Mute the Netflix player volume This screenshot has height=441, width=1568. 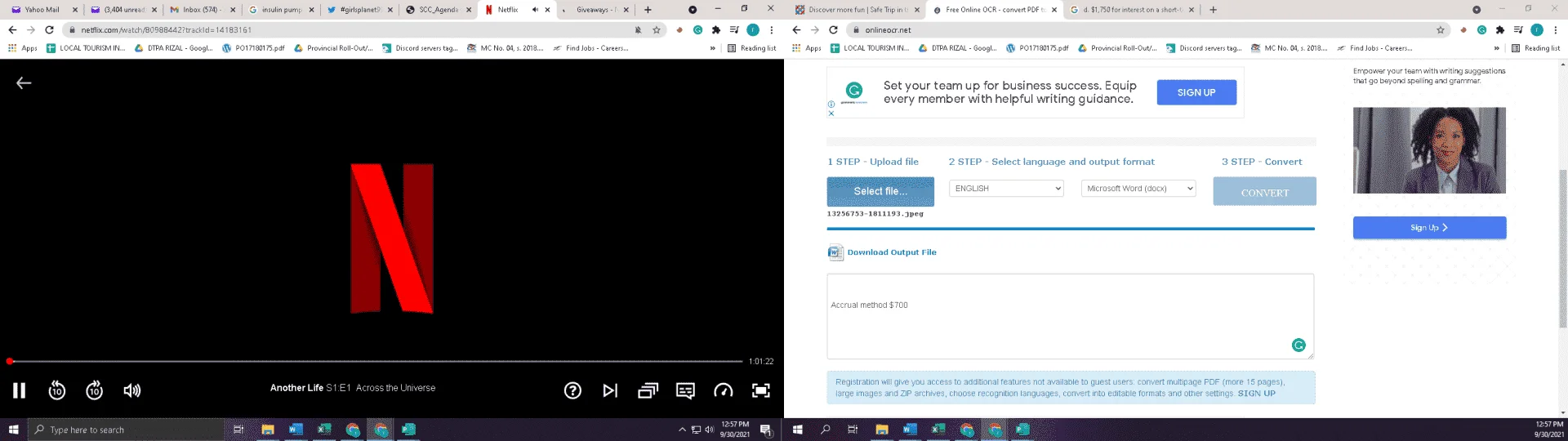(x=132, y=390)
